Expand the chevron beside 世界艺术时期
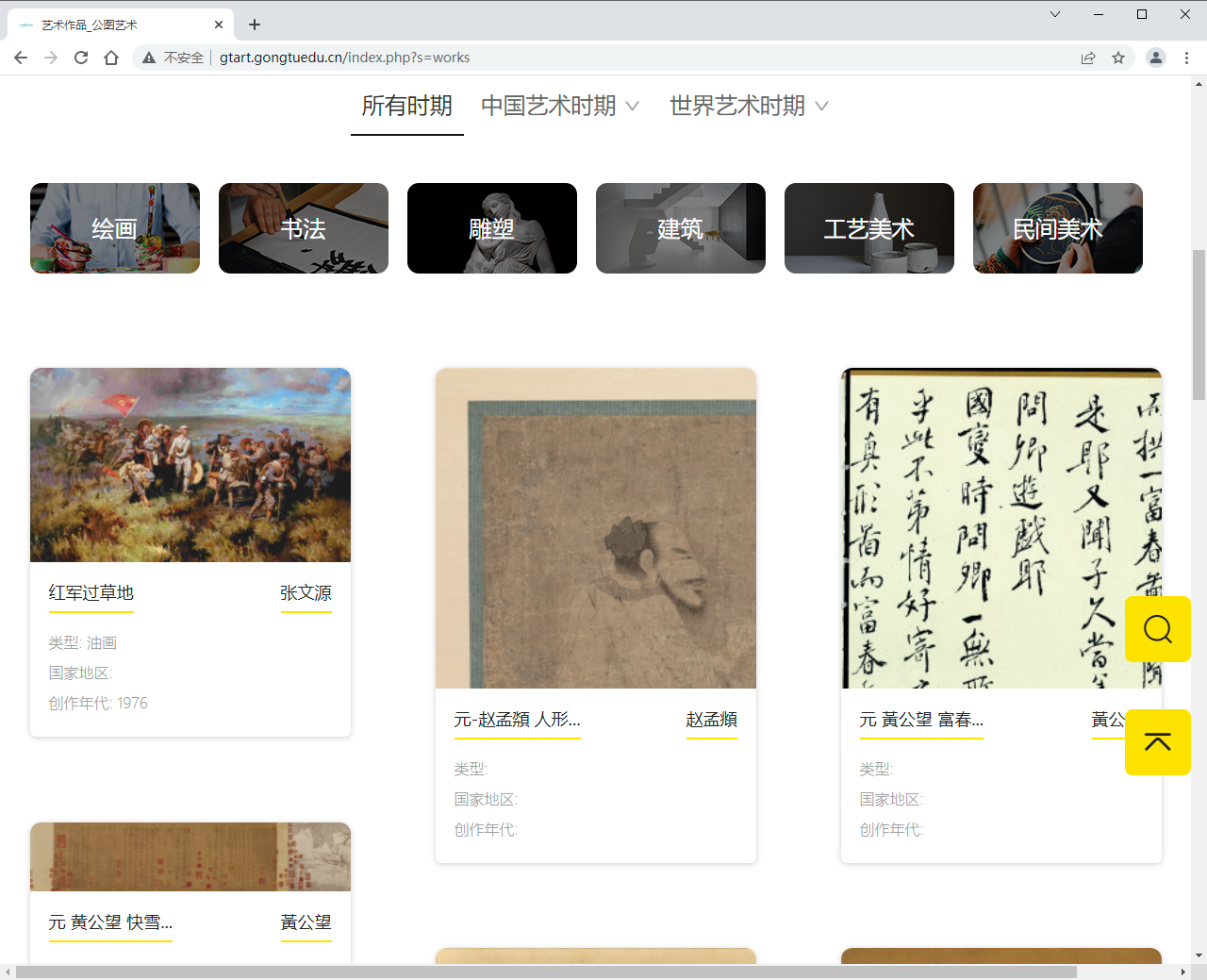1207x980 pixels. (x=821, y=107)
